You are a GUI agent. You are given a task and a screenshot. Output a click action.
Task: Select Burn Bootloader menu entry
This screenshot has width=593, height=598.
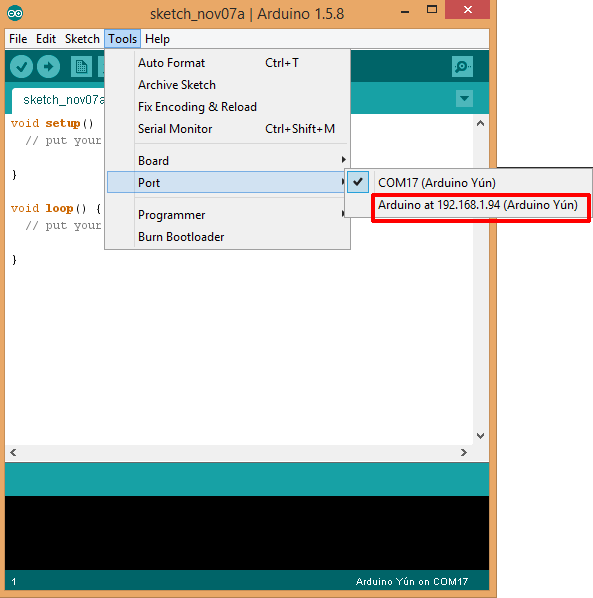pyautogui.click(x=227, y=237)
